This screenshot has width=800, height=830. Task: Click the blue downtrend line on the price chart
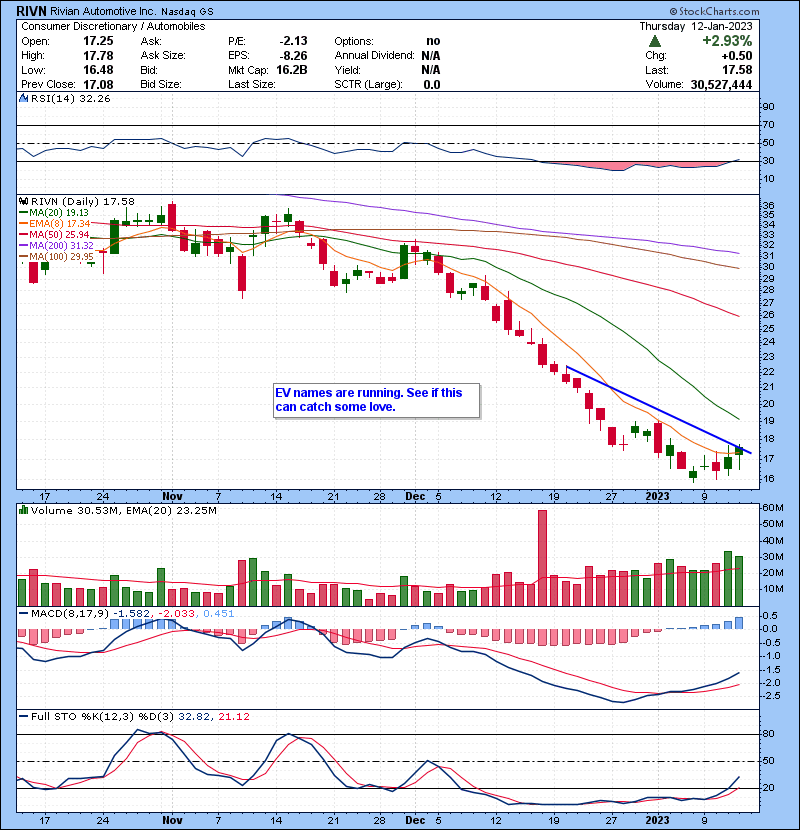tap(657, 410)
